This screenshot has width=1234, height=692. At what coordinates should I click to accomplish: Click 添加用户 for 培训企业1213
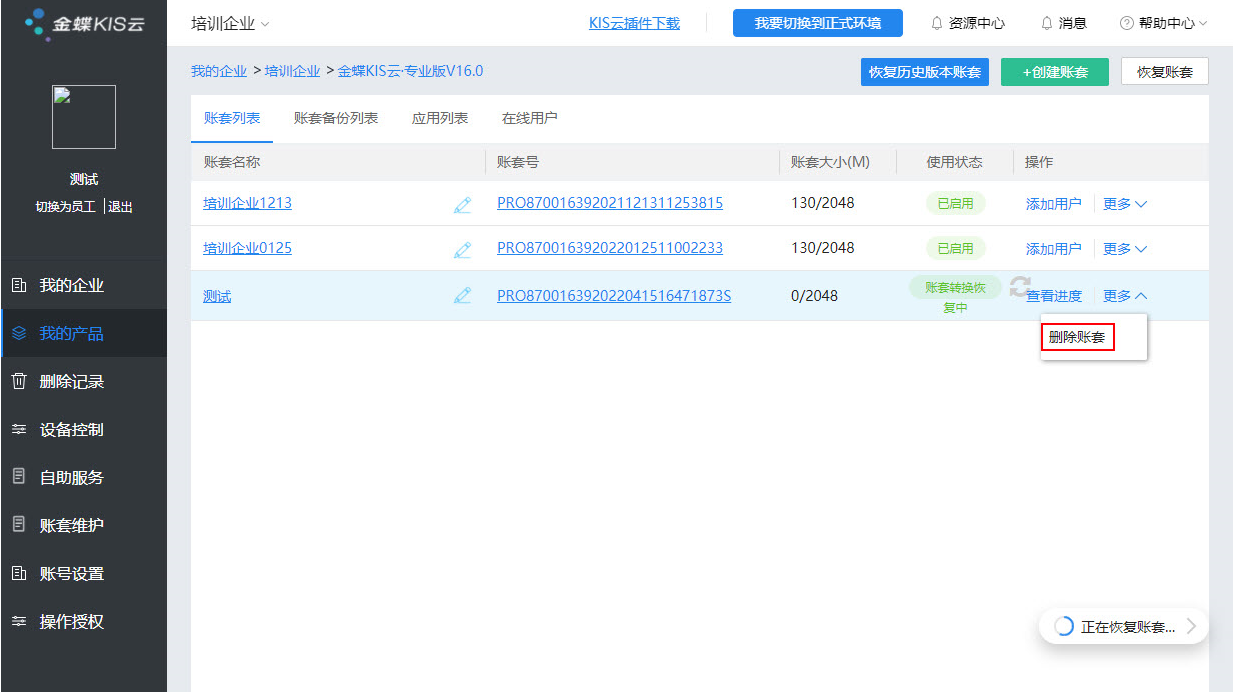point(1054,204)
